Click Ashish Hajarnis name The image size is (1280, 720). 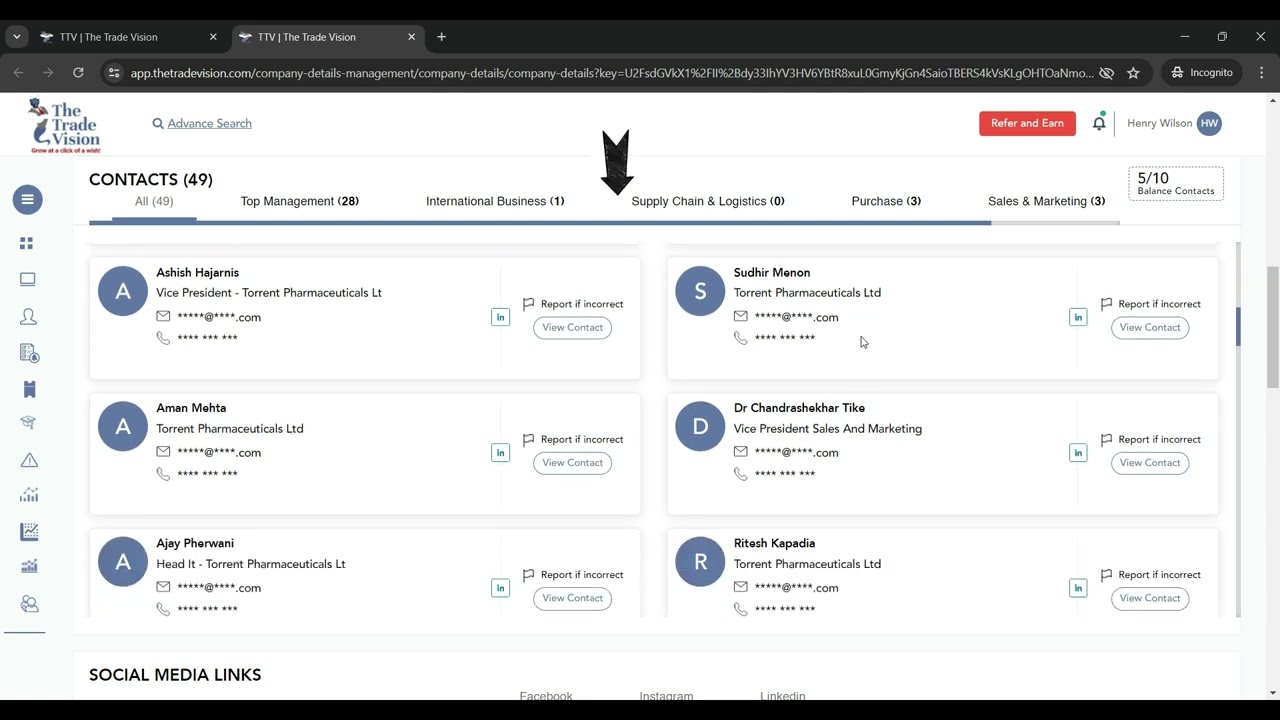tap(197, 272)
